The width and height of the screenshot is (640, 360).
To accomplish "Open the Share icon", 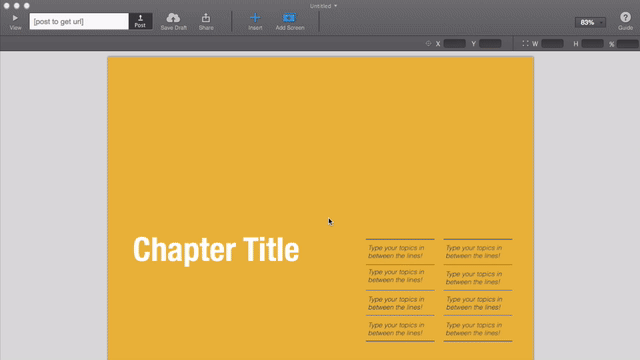I will (x=206, y=18).
